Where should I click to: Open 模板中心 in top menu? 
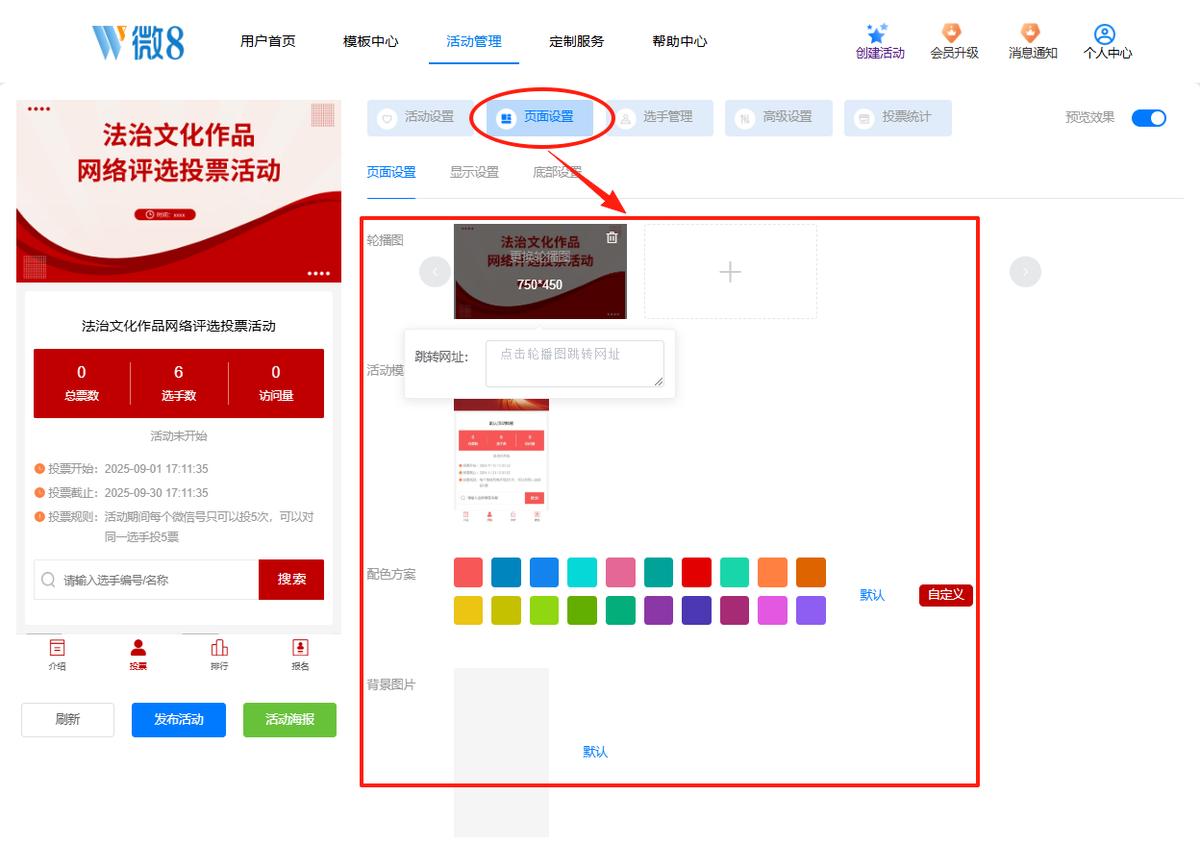pos(370,41)
